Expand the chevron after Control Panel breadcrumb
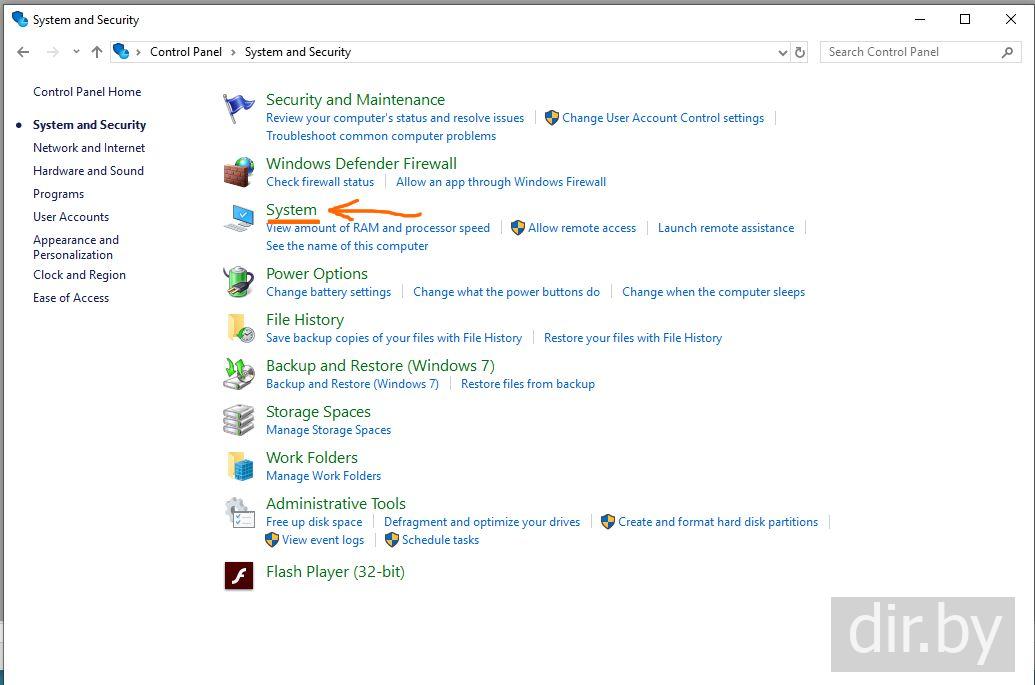 (233, 52)
